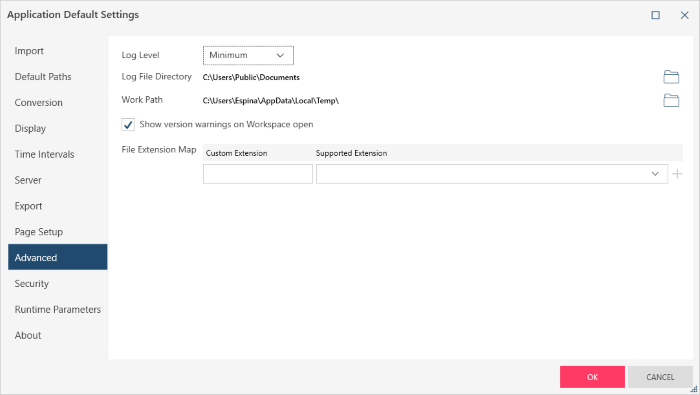
Task: Maximize the Application Default Settings window
Action: 655,15
